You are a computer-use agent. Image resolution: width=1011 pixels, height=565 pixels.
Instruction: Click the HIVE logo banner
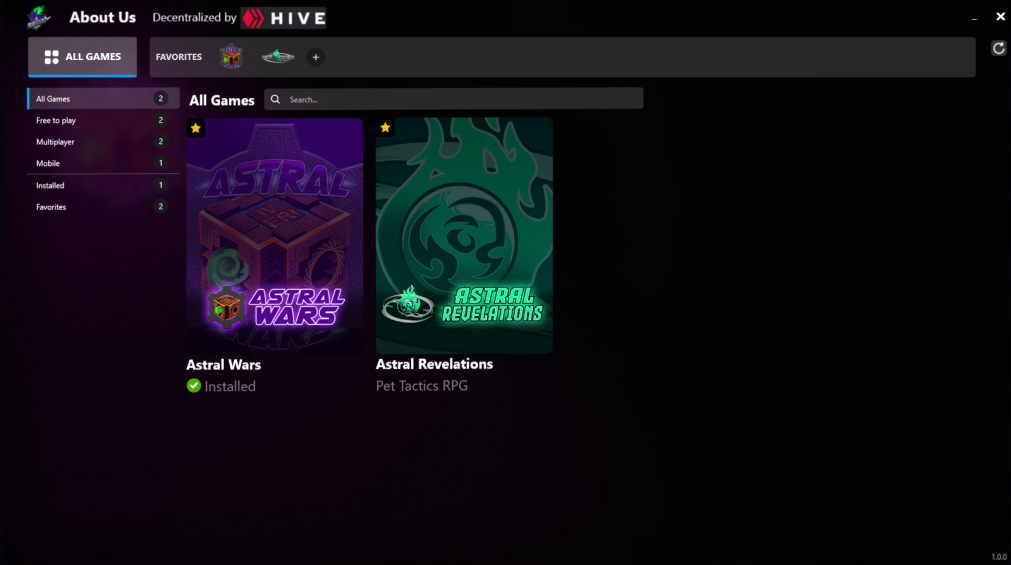[x=284, y=18]
